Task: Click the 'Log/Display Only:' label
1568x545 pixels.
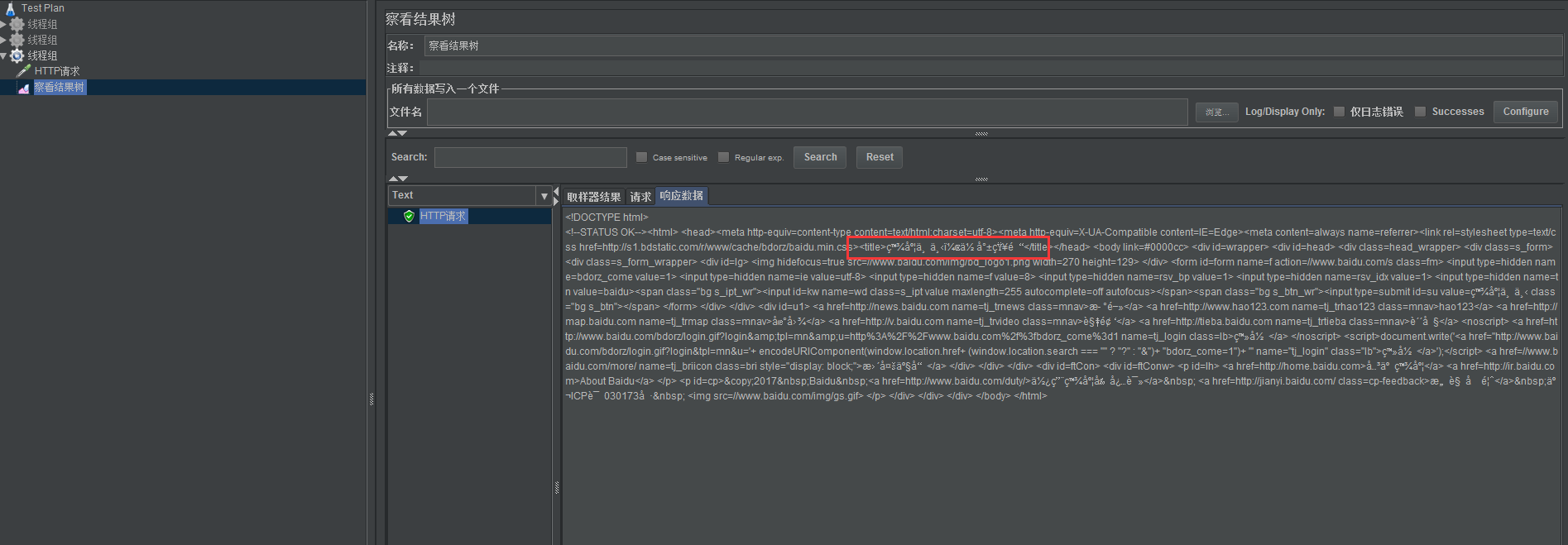Action: [x=1285, y=112]
